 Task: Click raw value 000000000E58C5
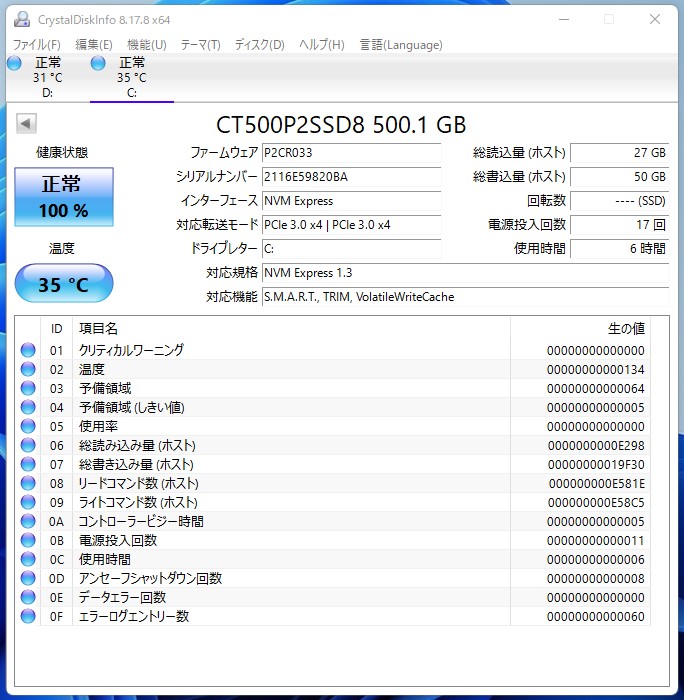[596, 502]
